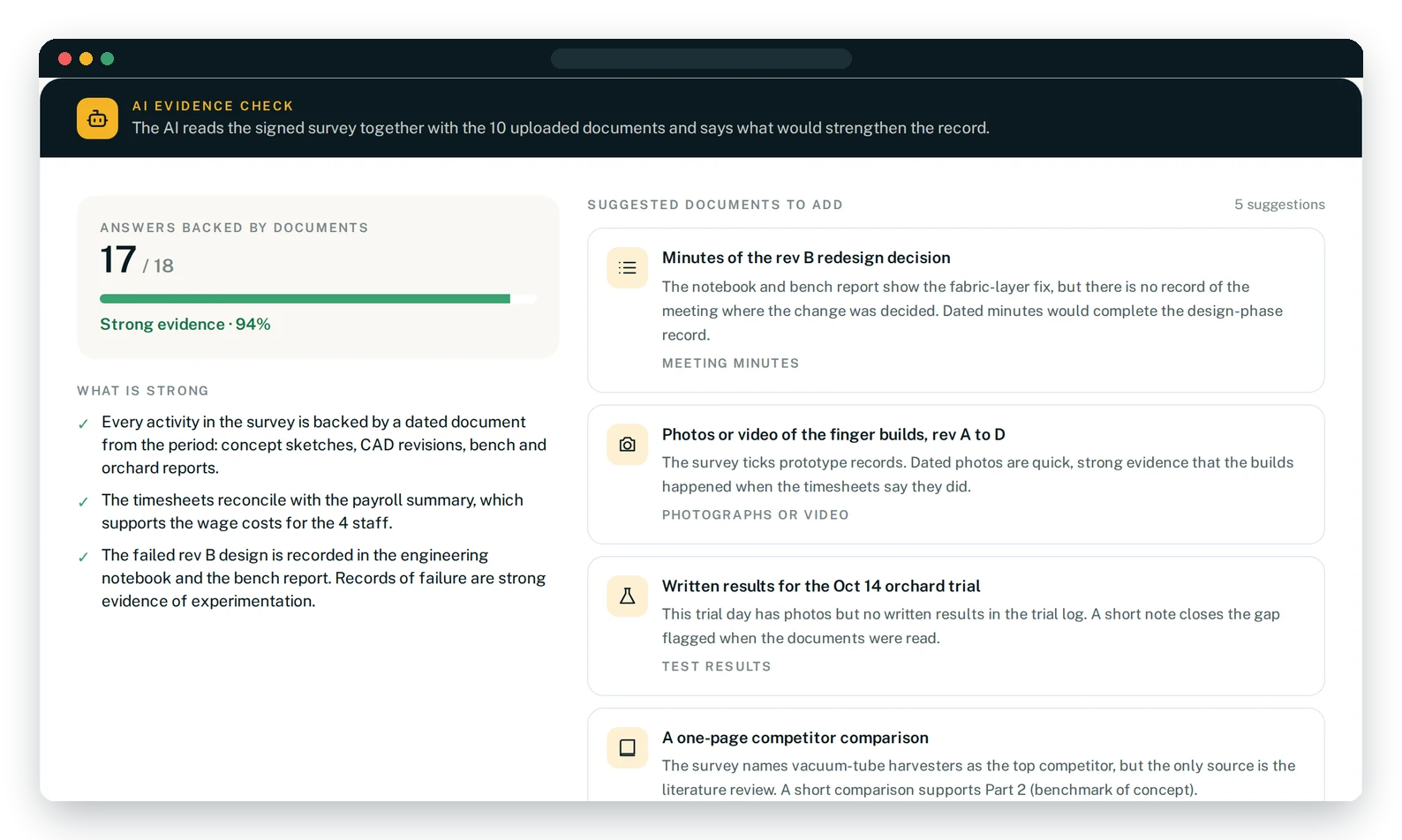The image size is (1402, 840).
Task: Click the text naming vacuum-tube harvesters competitor
Action: [978, 777]
